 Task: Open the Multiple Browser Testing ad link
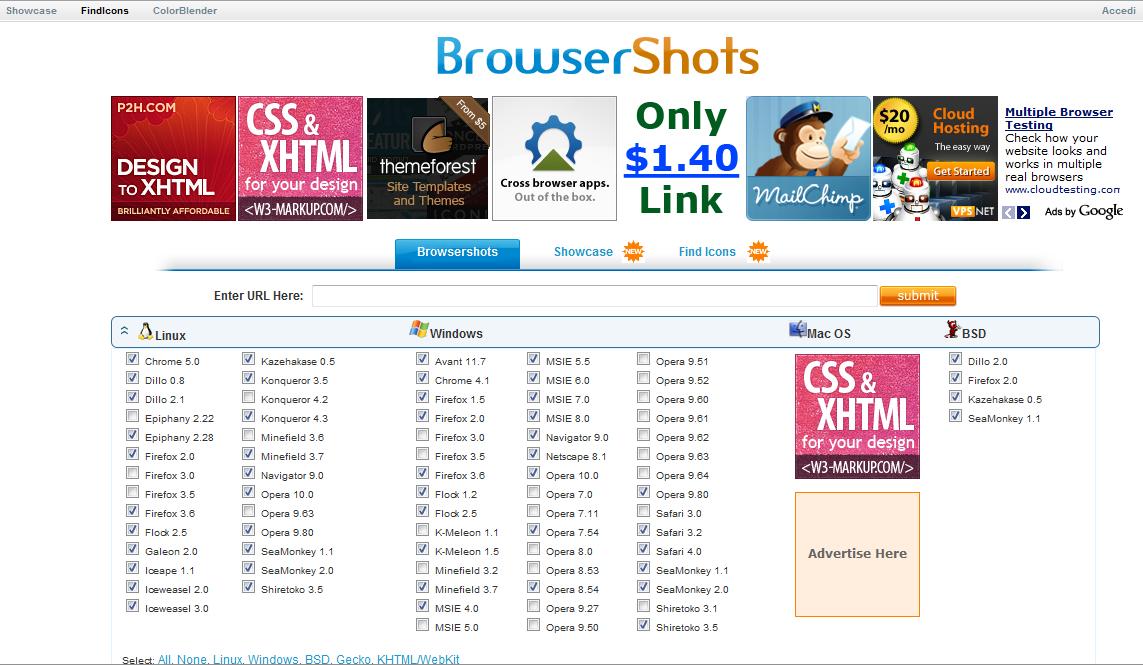click(1058, 118)
